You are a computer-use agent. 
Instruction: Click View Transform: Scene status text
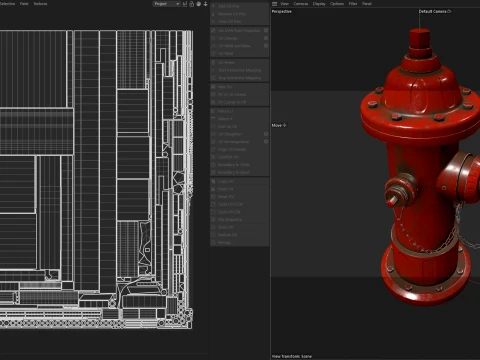click(x=292, y=356)
